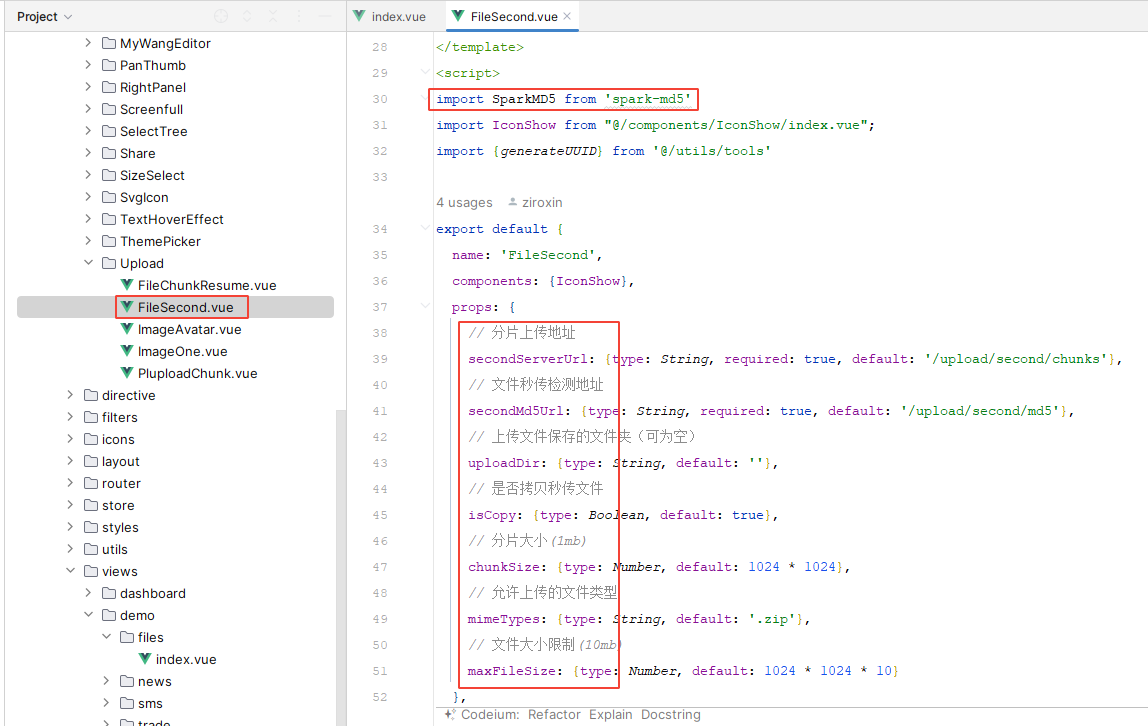Expand the news folder
The height and width of the screenshot is (726, 1148).
tap(106, 681)
